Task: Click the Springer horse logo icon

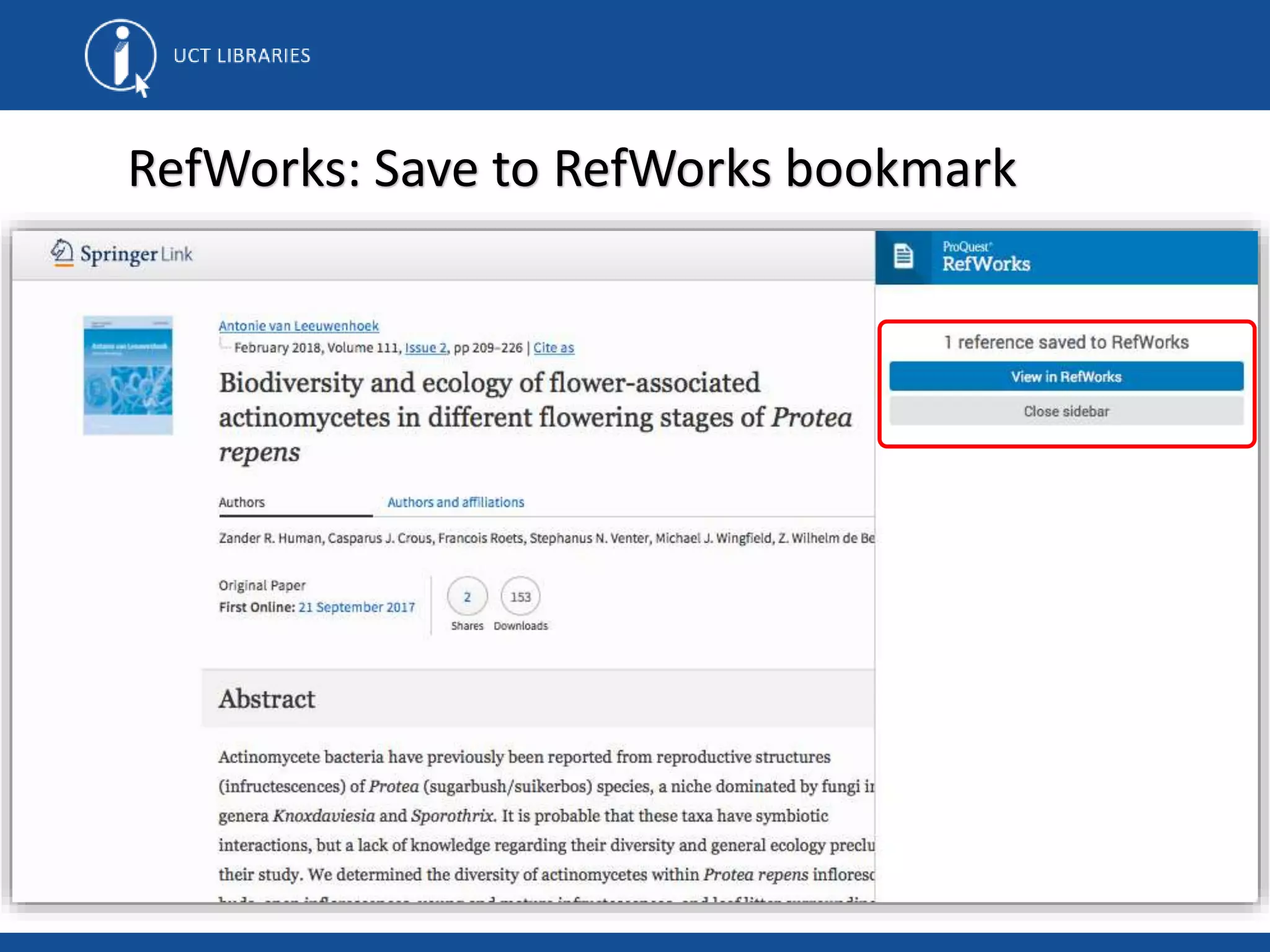Action: 62,253
